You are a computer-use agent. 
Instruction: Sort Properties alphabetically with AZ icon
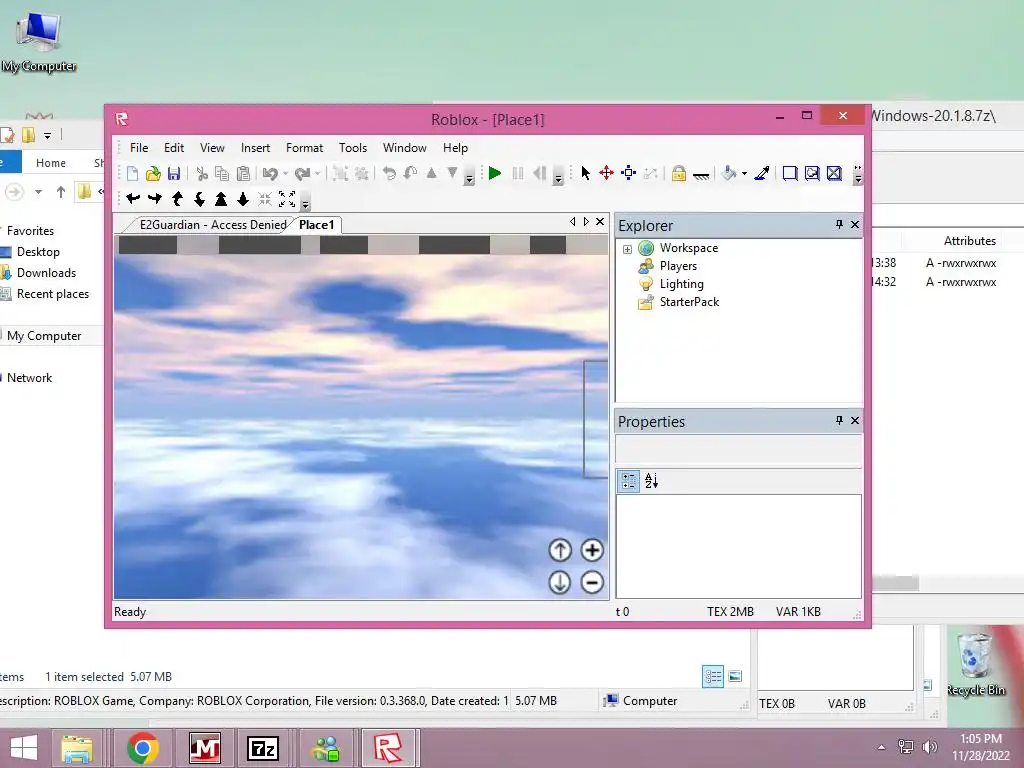651,481
